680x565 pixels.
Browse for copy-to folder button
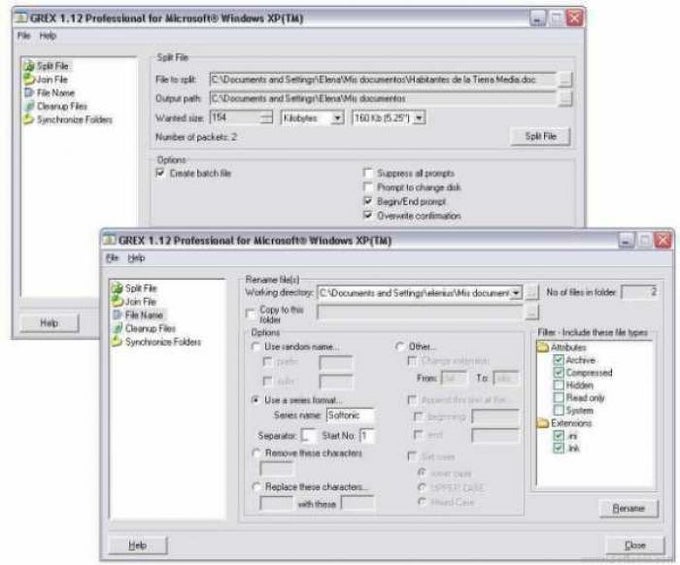532,312
